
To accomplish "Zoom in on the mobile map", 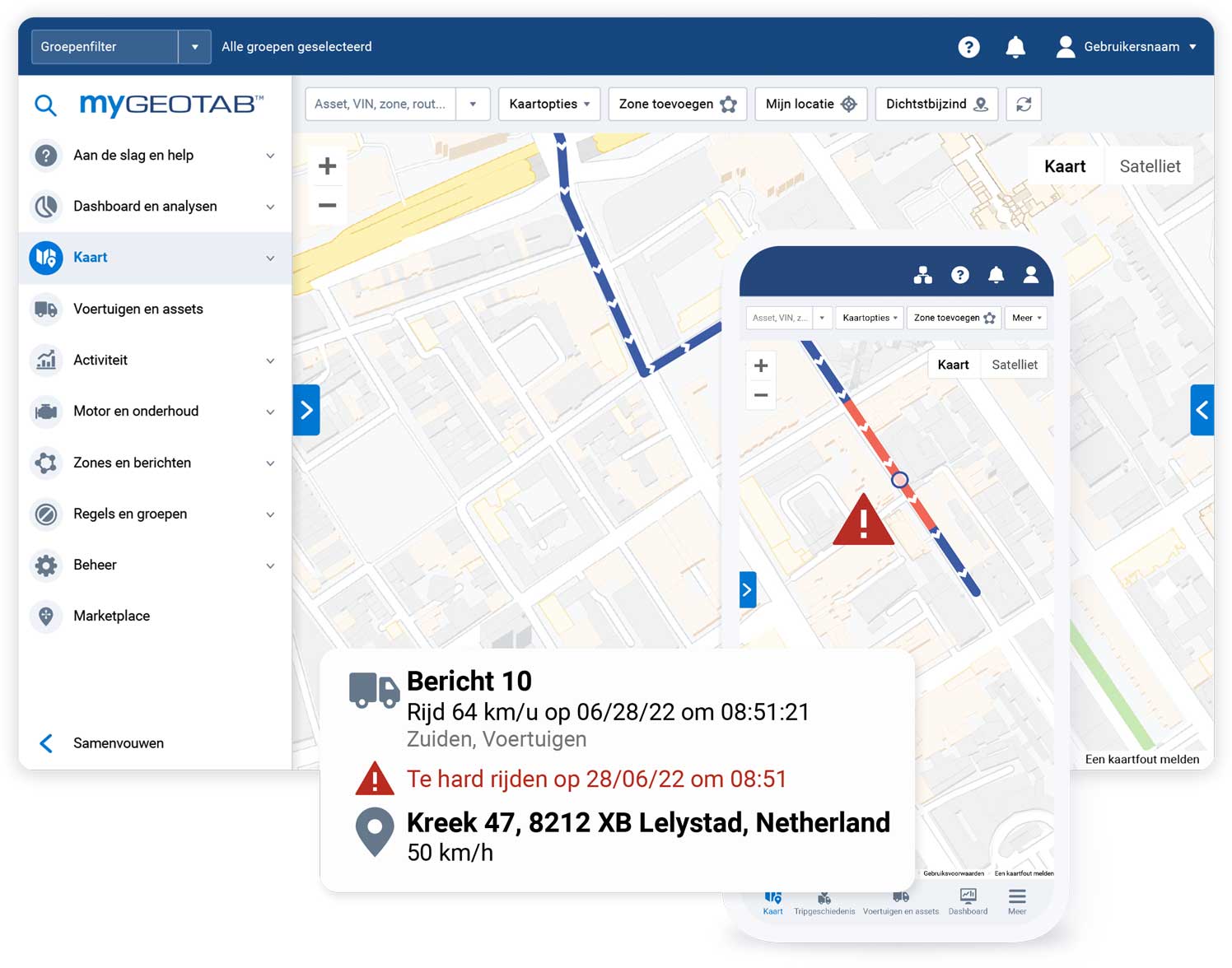I will coord(761,365).
